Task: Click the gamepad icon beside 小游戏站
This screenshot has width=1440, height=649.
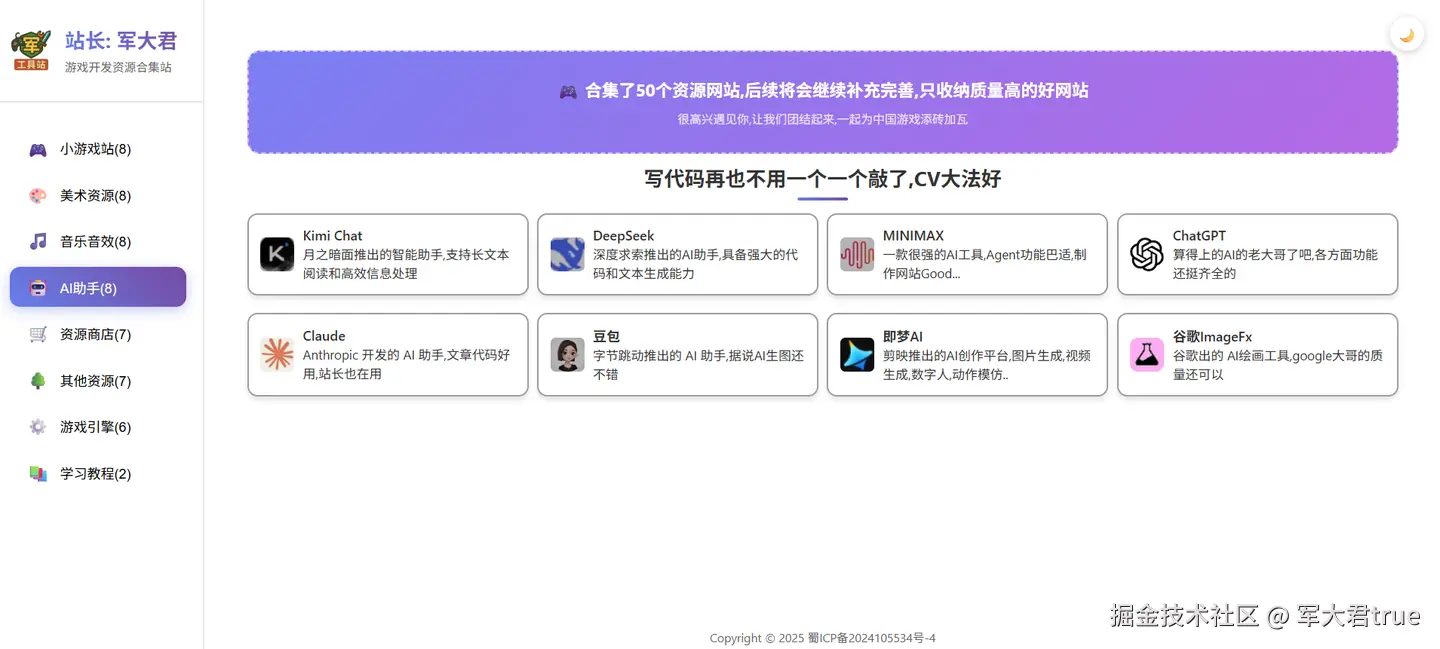Action: tap(38, 150)
